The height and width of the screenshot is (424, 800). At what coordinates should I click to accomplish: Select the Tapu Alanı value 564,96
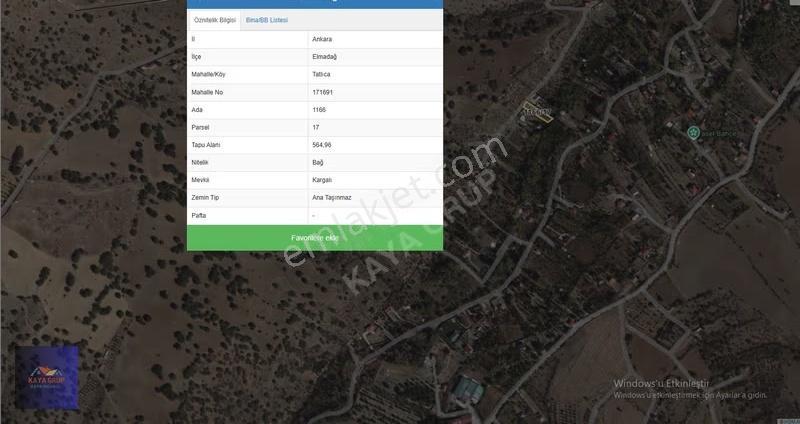coord(322,145)
